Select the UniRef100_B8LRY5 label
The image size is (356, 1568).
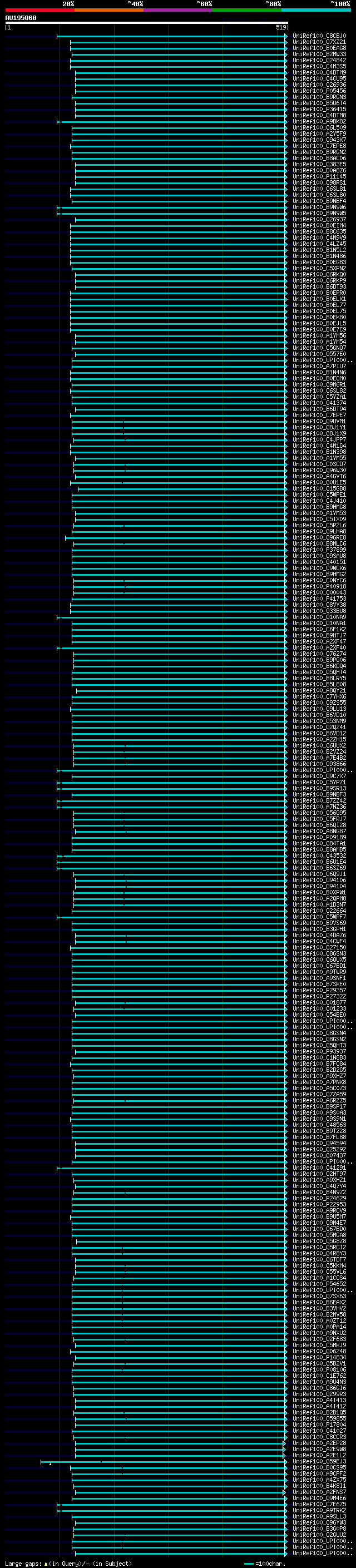click(319, 679)
